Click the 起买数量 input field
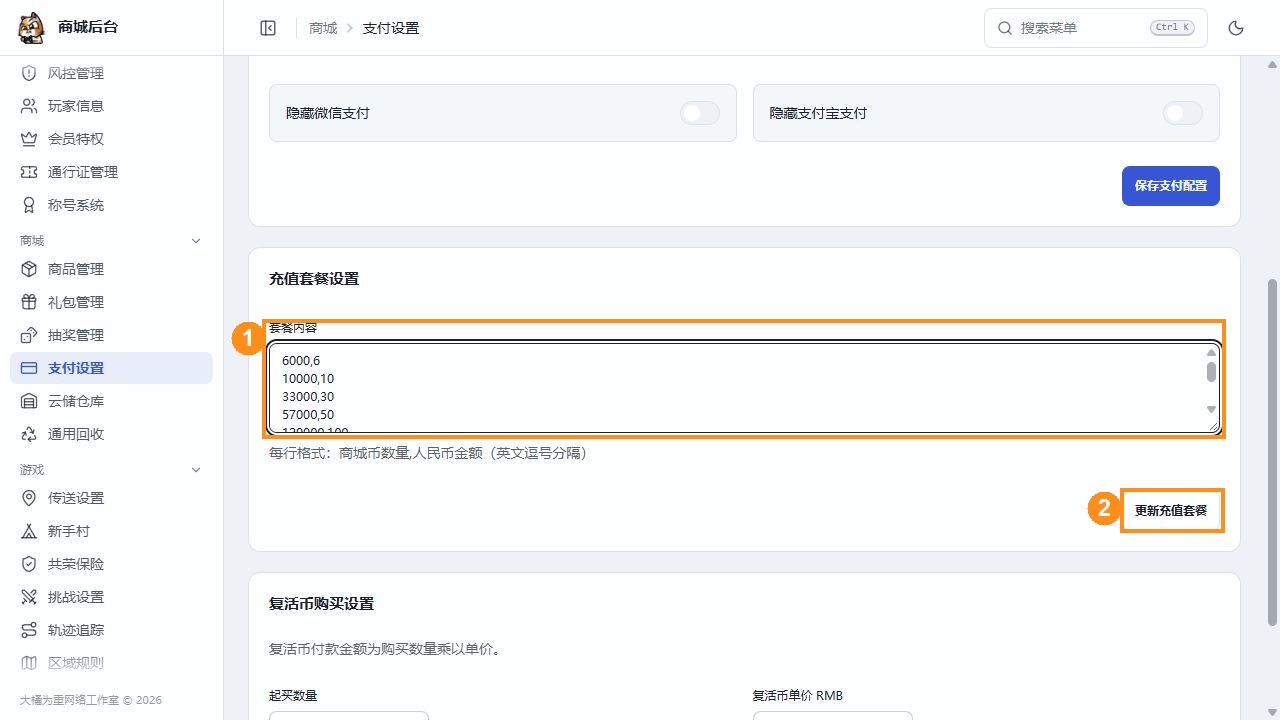 coord(349,716)
